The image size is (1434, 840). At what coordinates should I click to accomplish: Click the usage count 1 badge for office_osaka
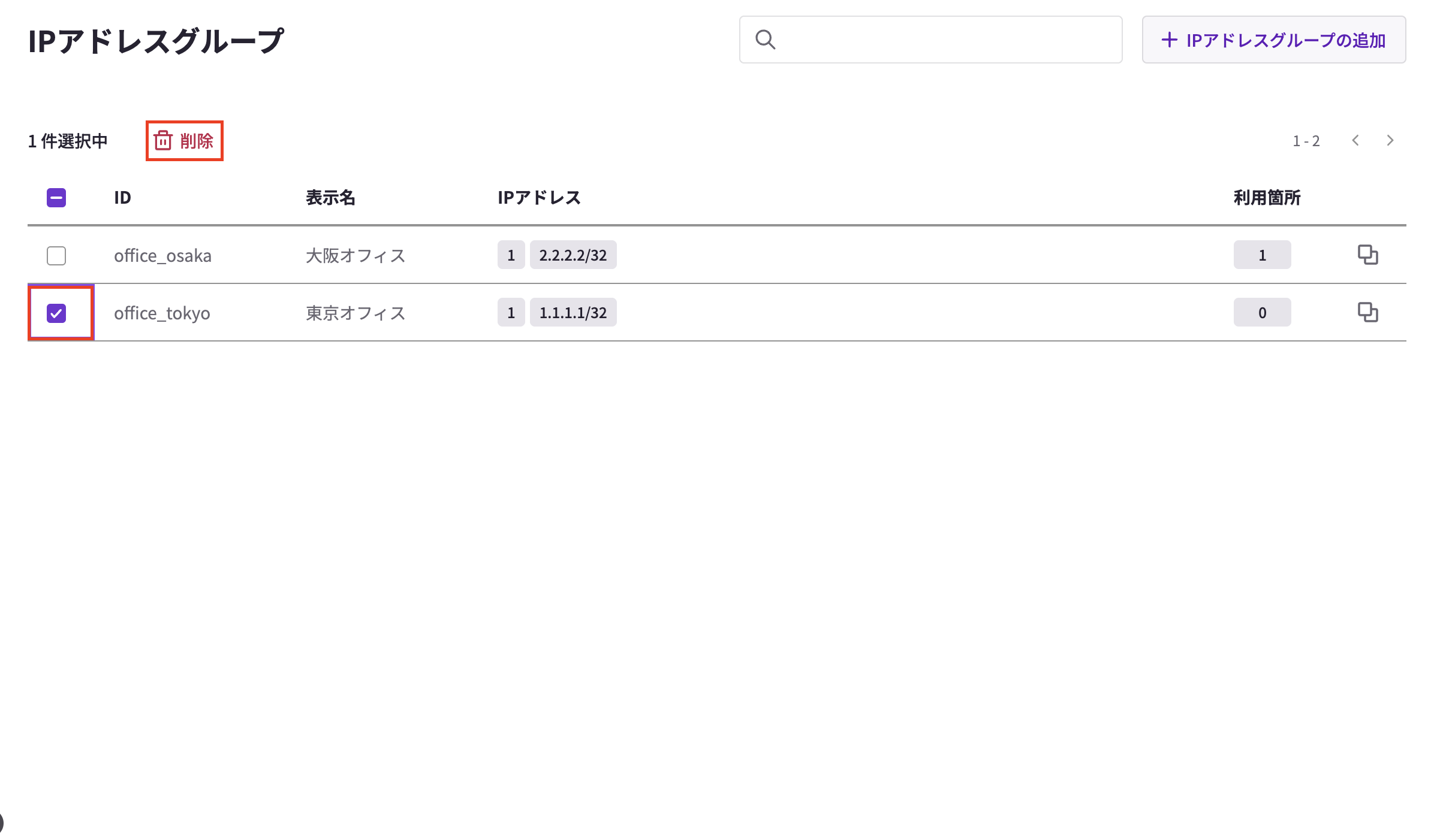coord(1262,255)
